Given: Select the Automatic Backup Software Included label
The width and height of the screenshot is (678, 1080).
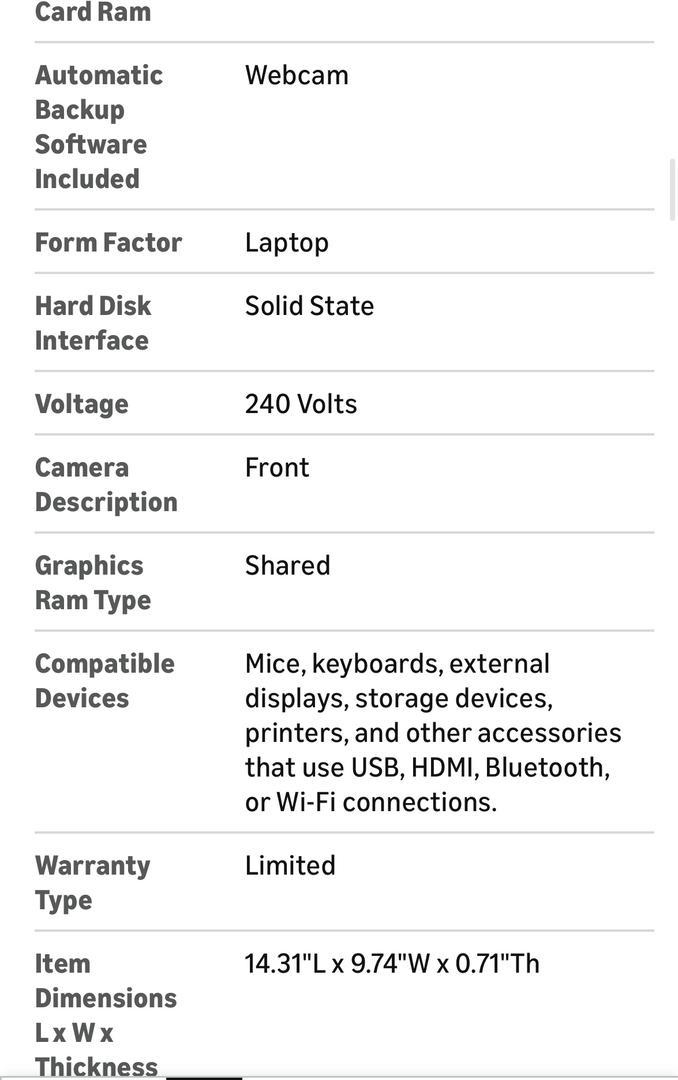Looking at the screenshot, I should (98, 127).
